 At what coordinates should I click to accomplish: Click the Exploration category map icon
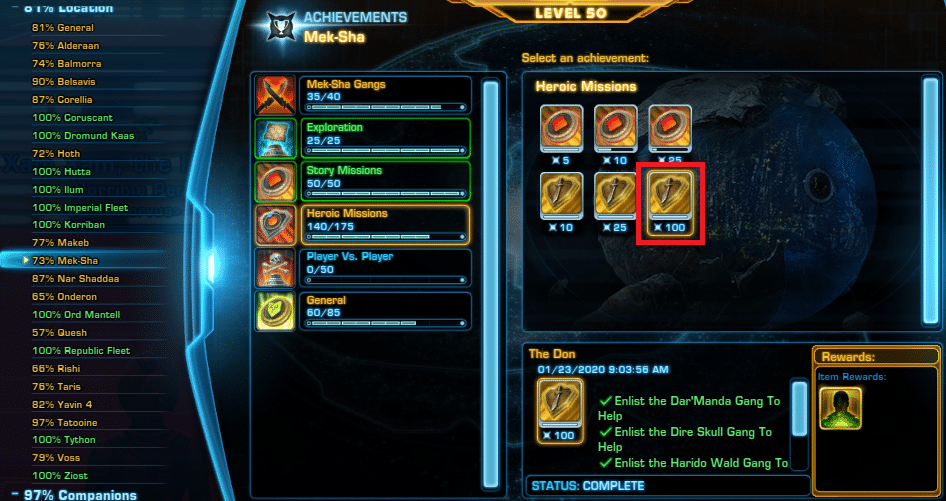(x=275, y=138)
